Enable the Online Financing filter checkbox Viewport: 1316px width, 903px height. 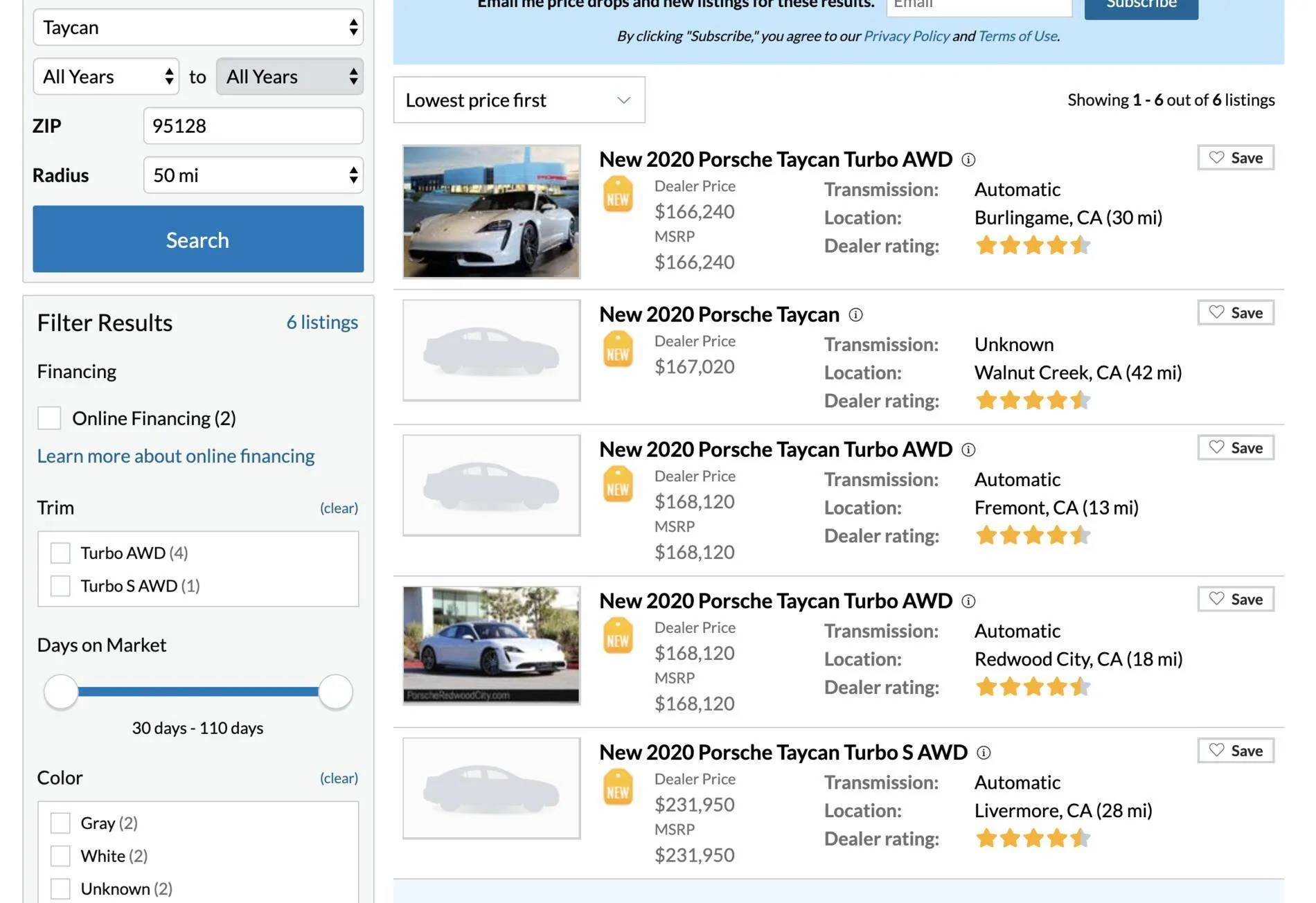pos(49,418)
